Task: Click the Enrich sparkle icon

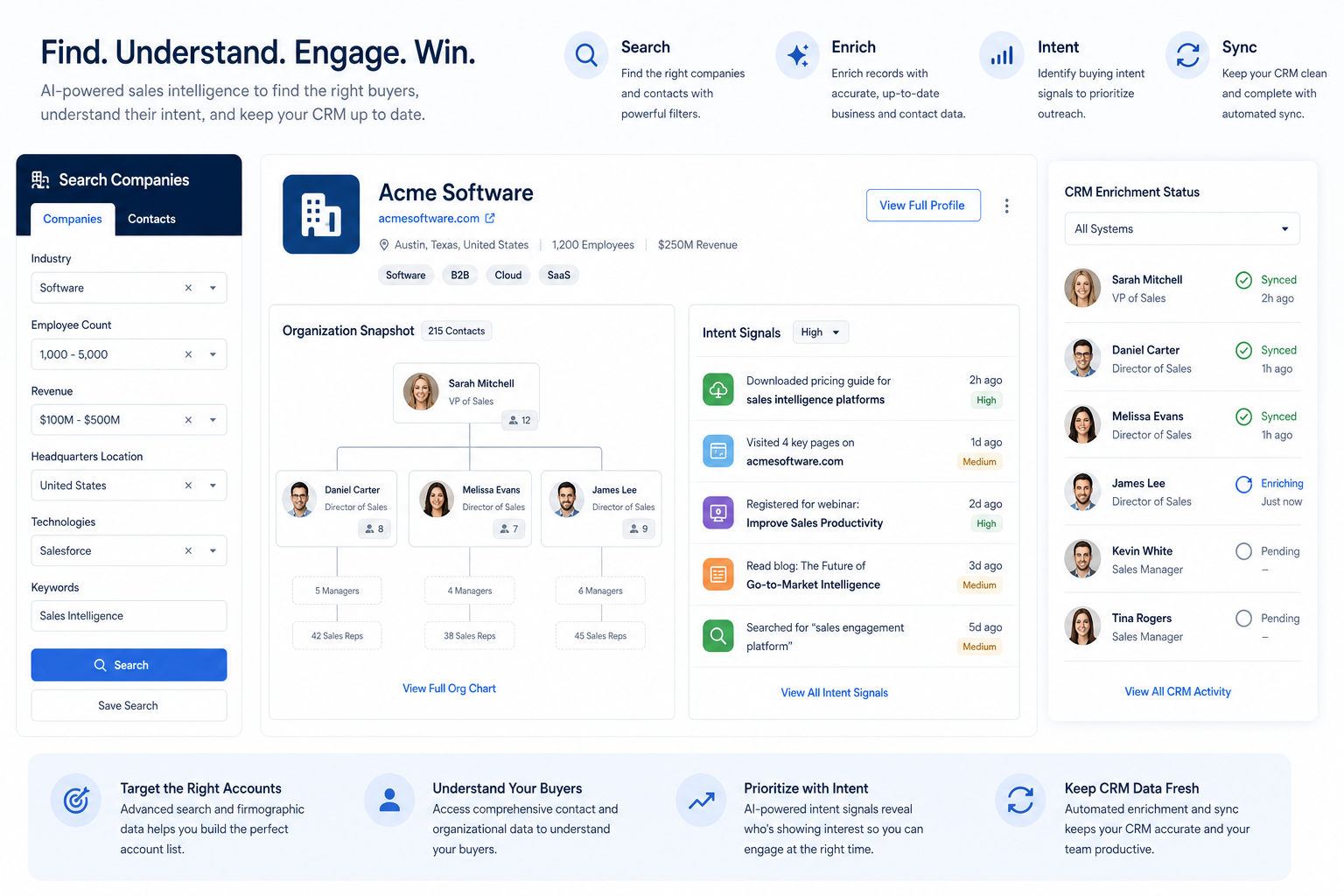Action: click(x=797, y=56)
